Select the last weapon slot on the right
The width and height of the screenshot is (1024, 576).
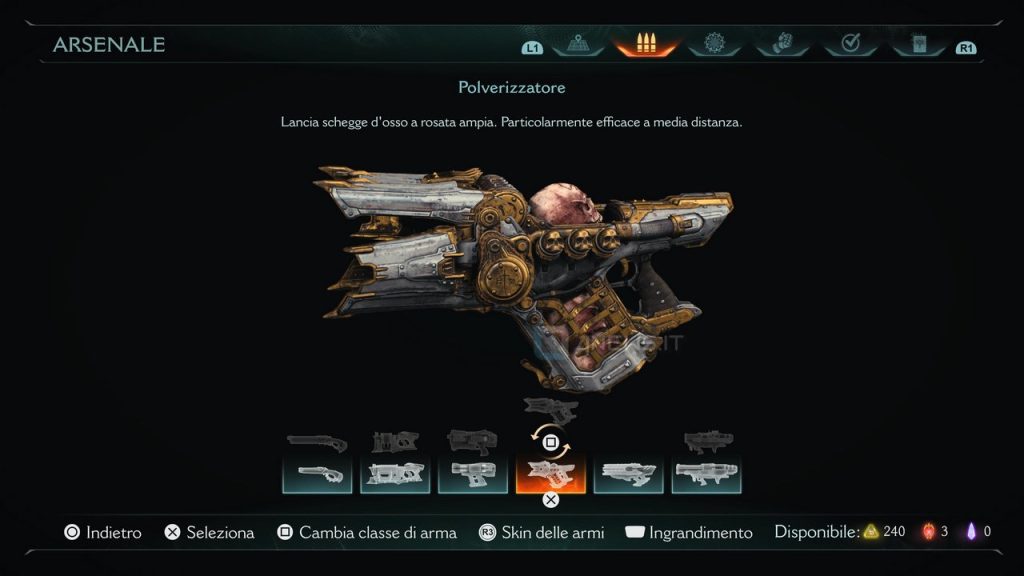pos(706,473)
